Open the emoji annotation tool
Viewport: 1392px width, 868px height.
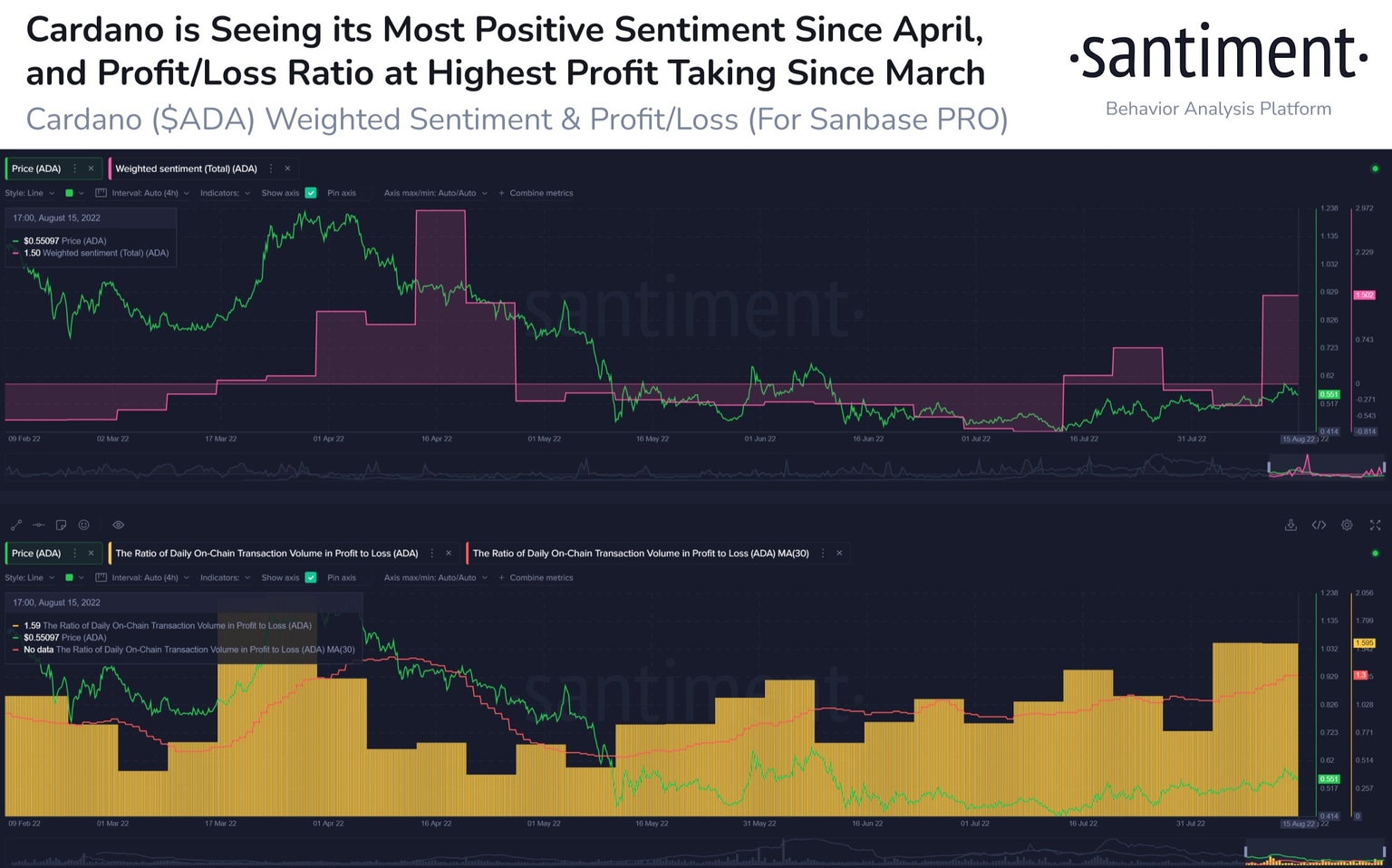point(83,525)
